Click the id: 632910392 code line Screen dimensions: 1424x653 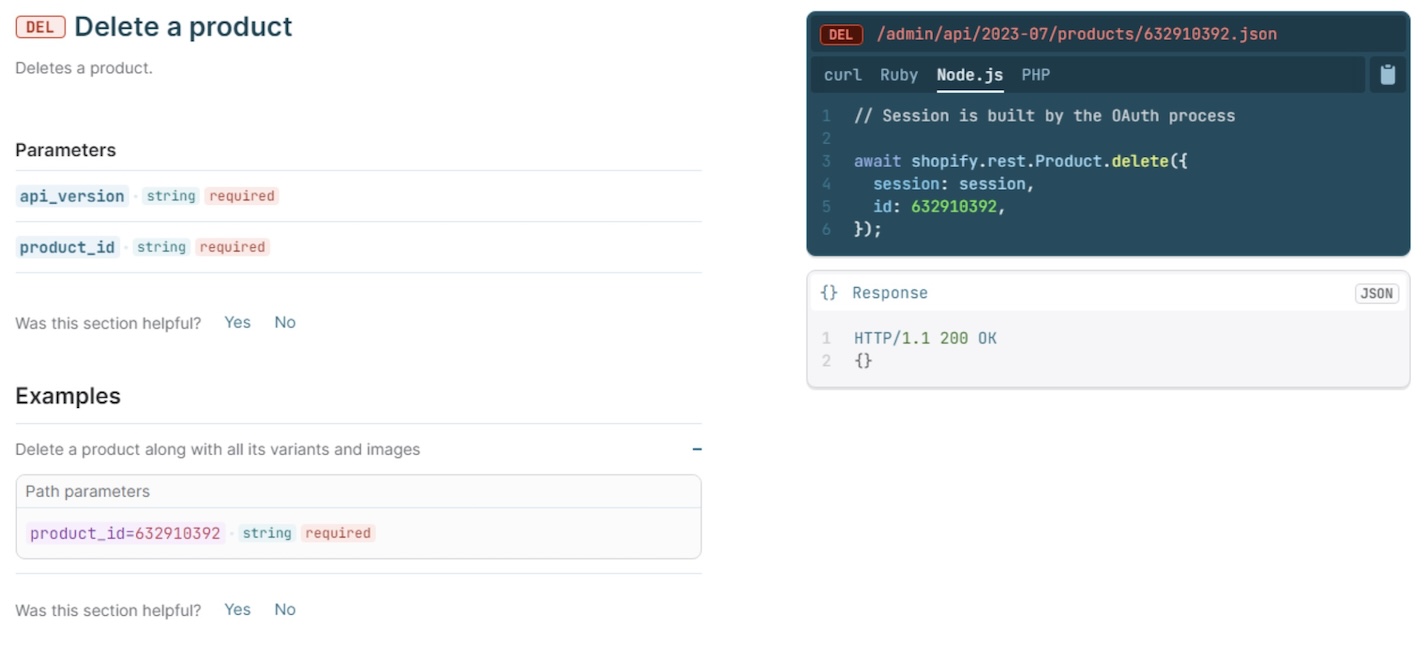pyautogui.click(x=938, y=207)
